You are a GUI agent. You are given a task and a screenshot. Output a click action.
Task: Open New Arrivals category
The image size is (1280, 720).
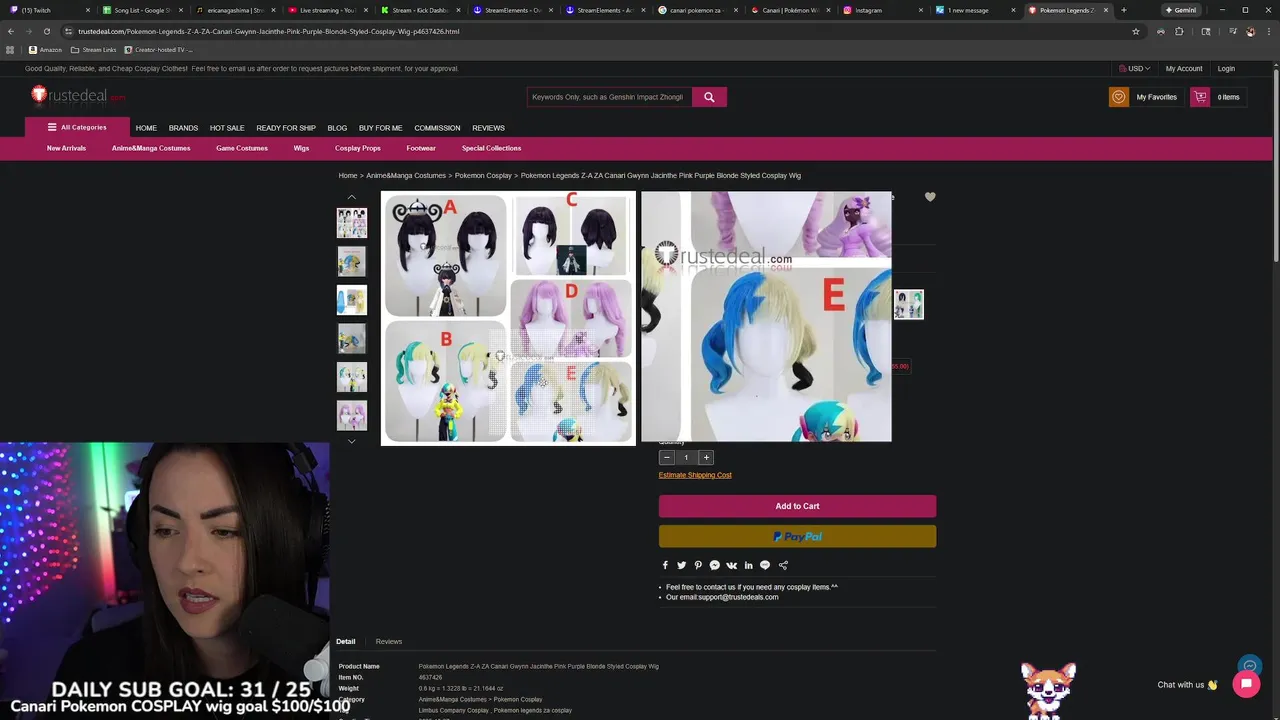point(66,148)
